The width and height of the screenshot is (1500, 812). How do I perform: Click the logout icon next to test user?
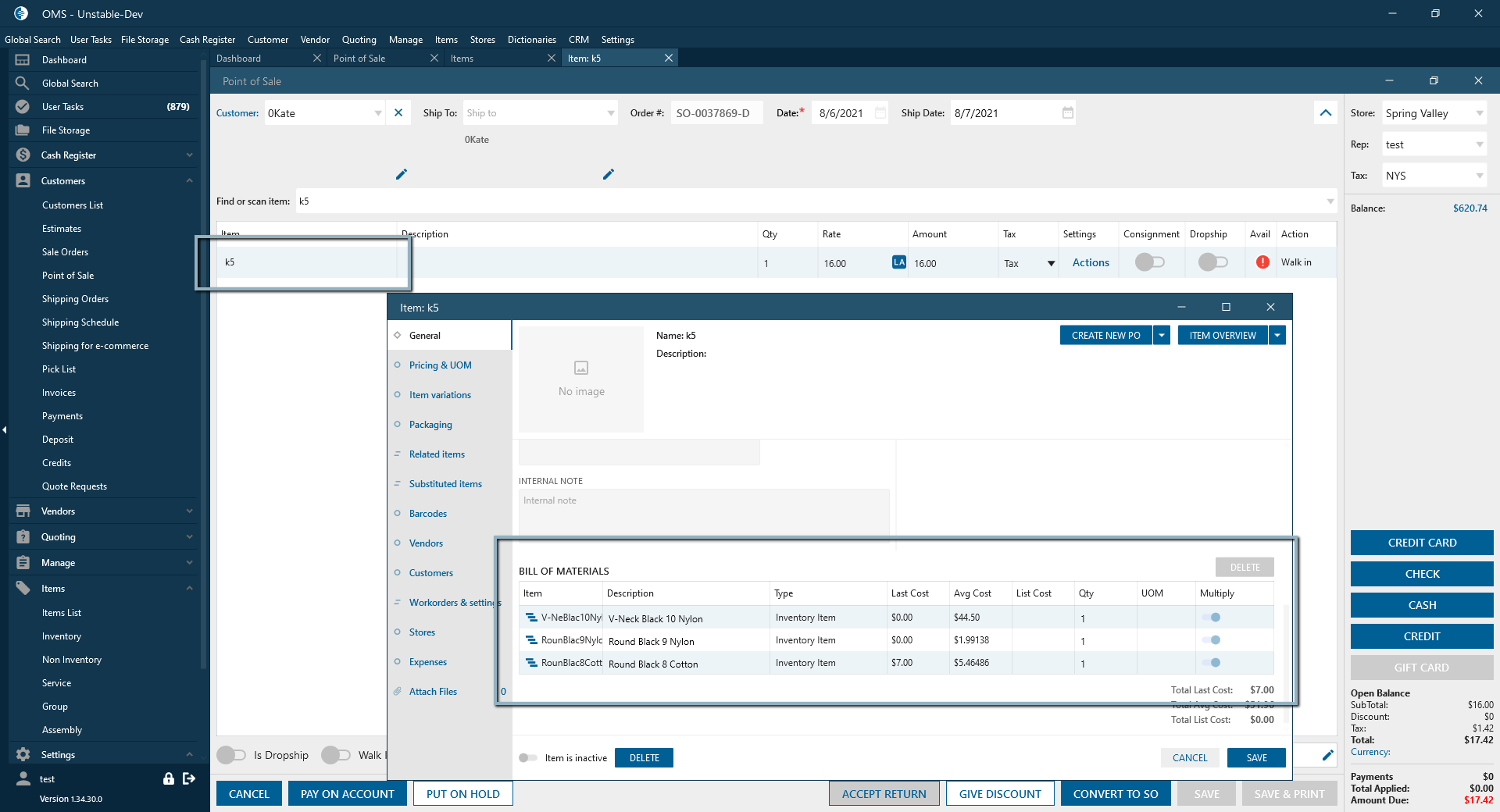tap(188, 778)
